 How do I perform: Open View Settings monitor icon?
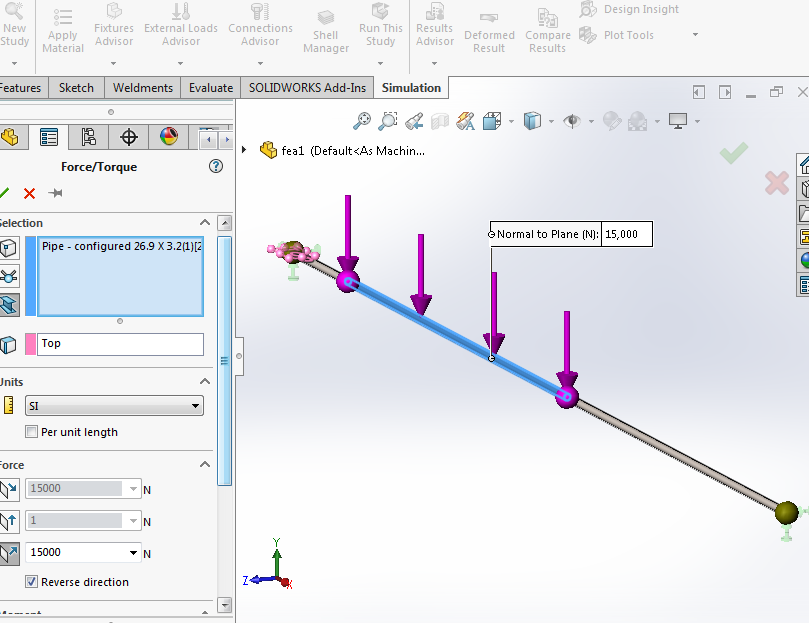(x=677, y=121)
